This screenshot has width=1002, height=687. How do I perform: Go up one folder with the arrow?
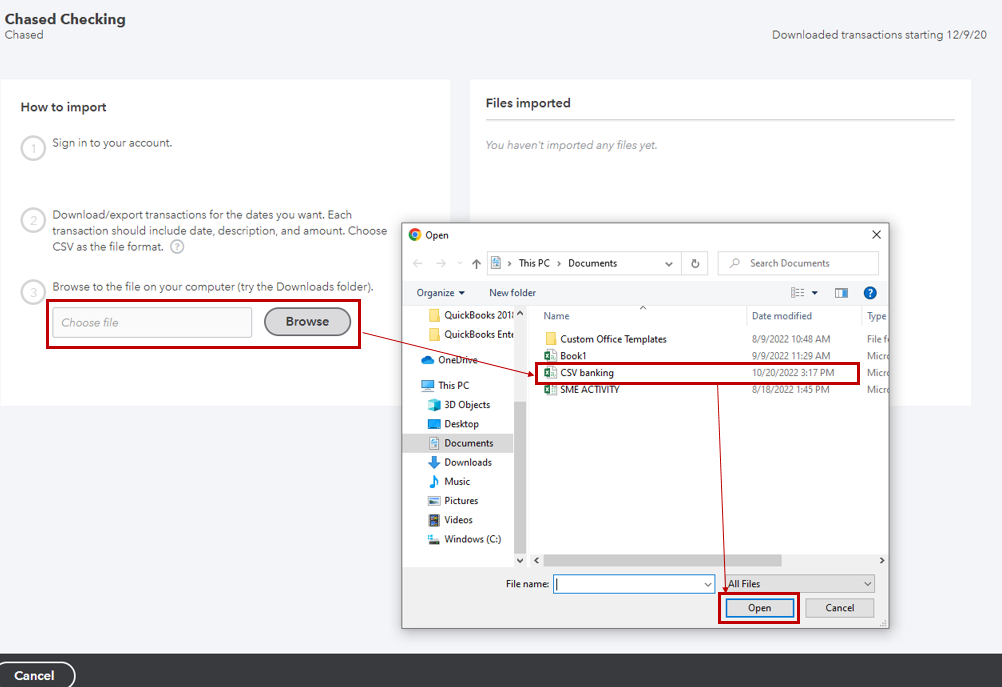click(476, 263)
